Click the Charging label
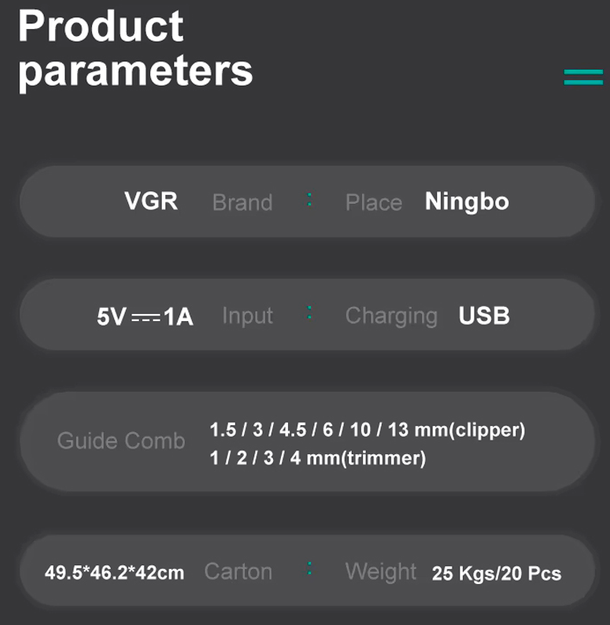Viewport: 610px width, 625px height. point(391,316)
